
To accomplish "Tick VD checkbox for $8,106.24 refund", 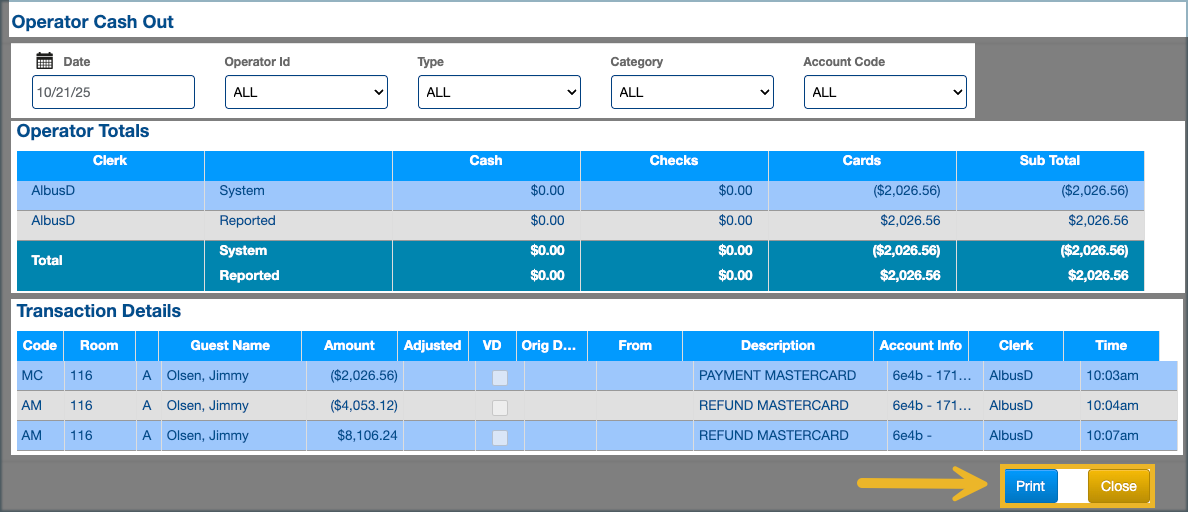I will (x=500, y=437).
